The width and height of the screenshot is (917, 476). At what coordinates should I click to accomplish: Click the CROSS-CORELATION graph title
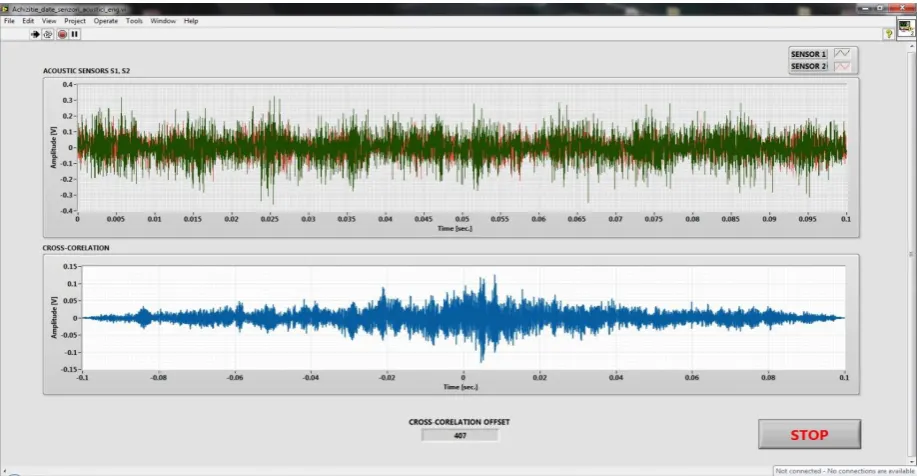click(76, 248)
